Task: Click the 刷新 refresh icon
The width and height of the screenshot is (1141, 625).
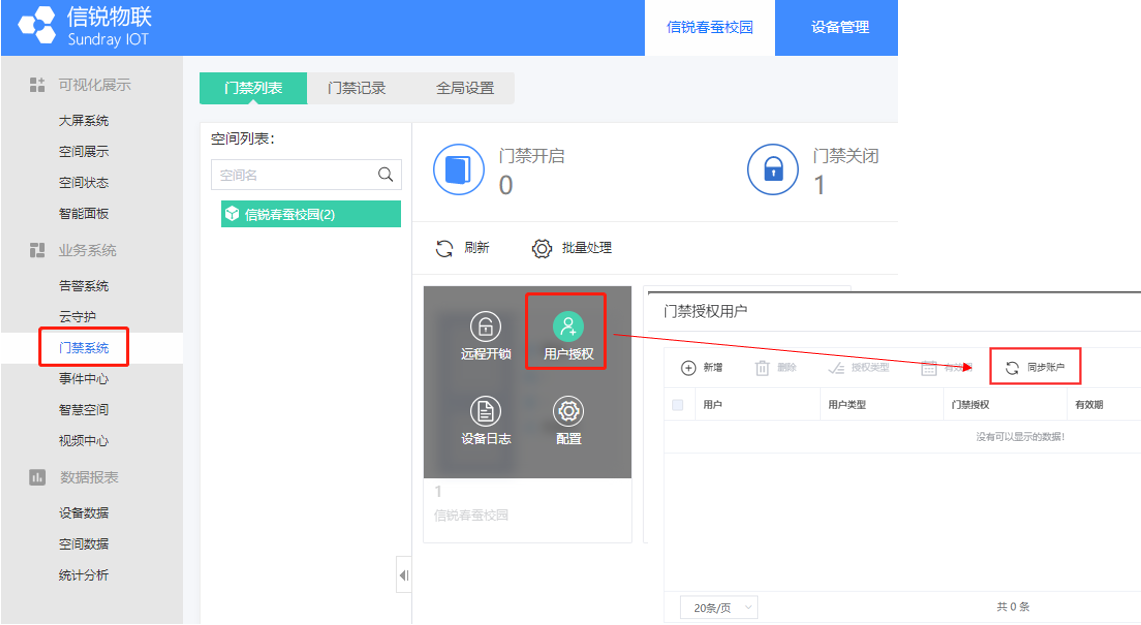Action: (444, 248)
